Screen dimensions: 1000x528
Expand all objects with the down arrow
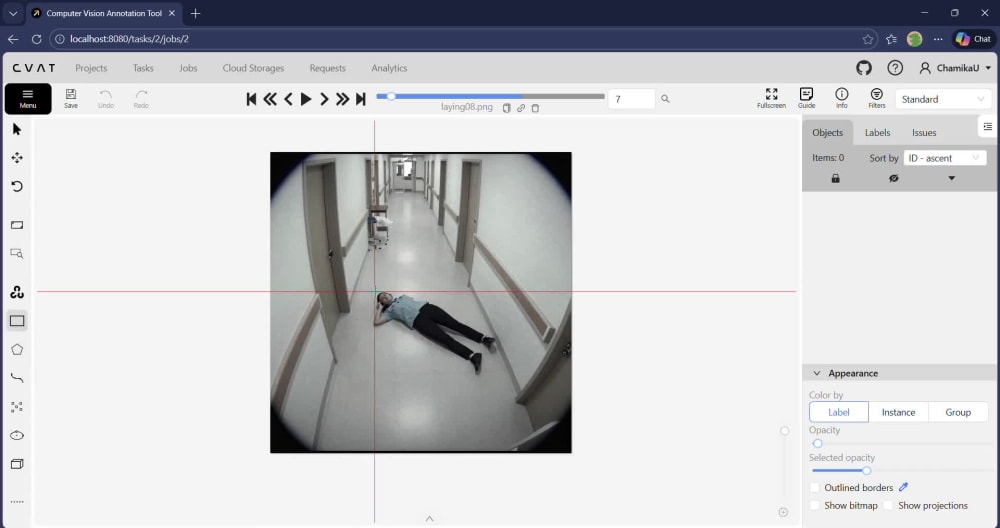(x=952, y=179)
